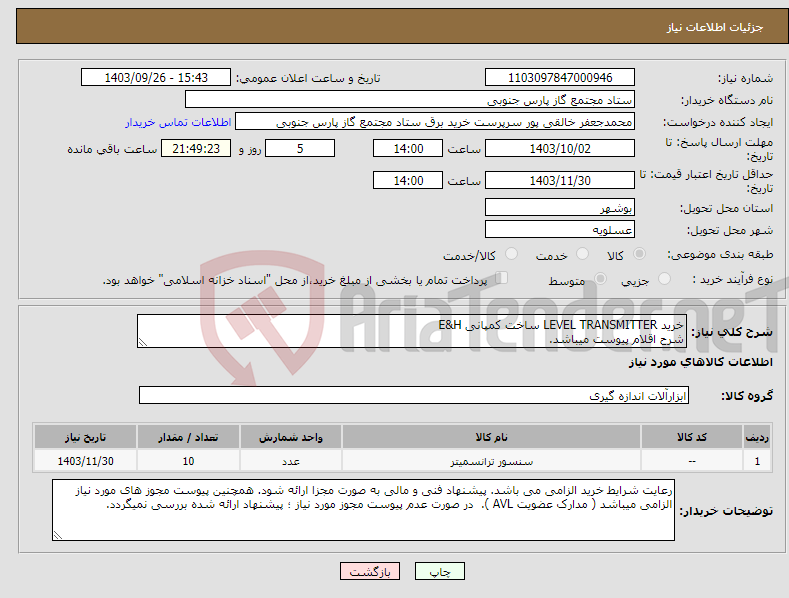Open buyer contact info link اطلاعات تماس خریدار
The height and width of the screenshot is (598, 789).
[178, 122]
